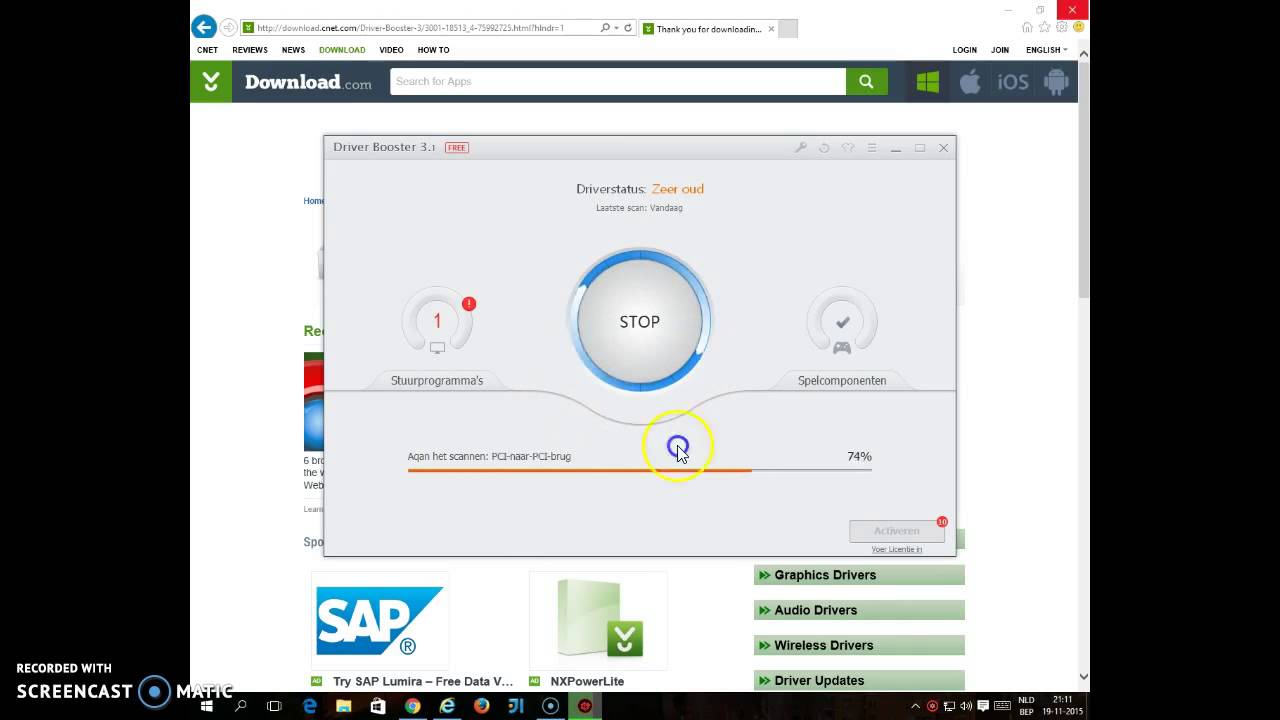Click the LOGIN link
The height and width of the screenshot is (720, 1280).
click(x=965, y=50)
